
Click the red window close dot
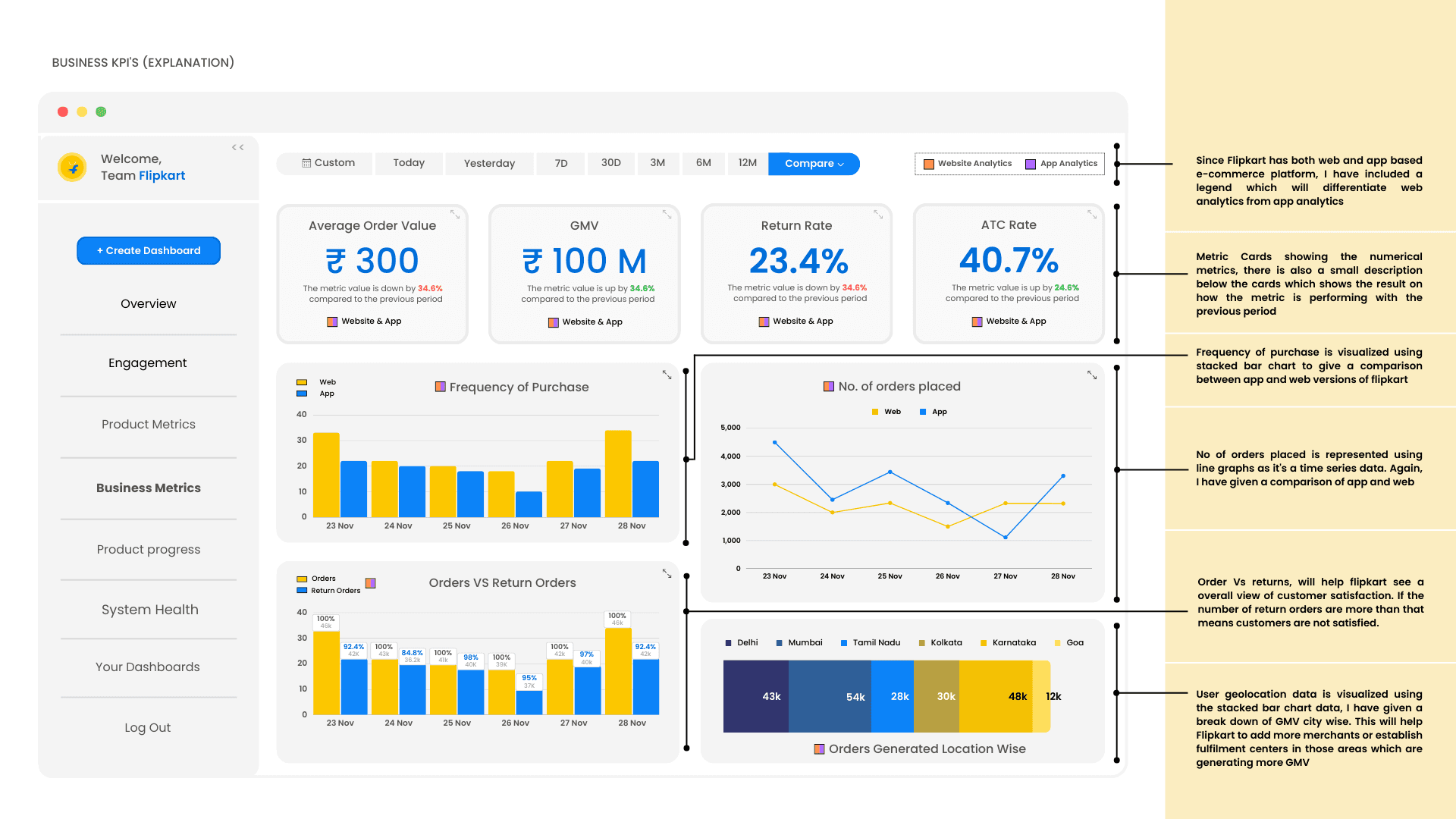63,112
